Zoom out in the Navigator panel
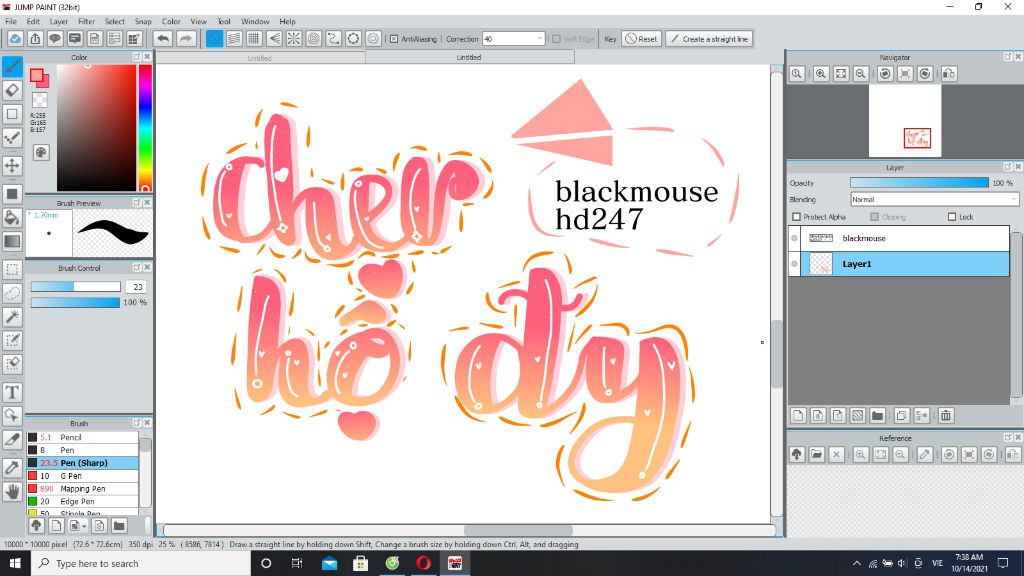Image resolution: width=1024 pixels, height=576 pixels. point(861,74)
